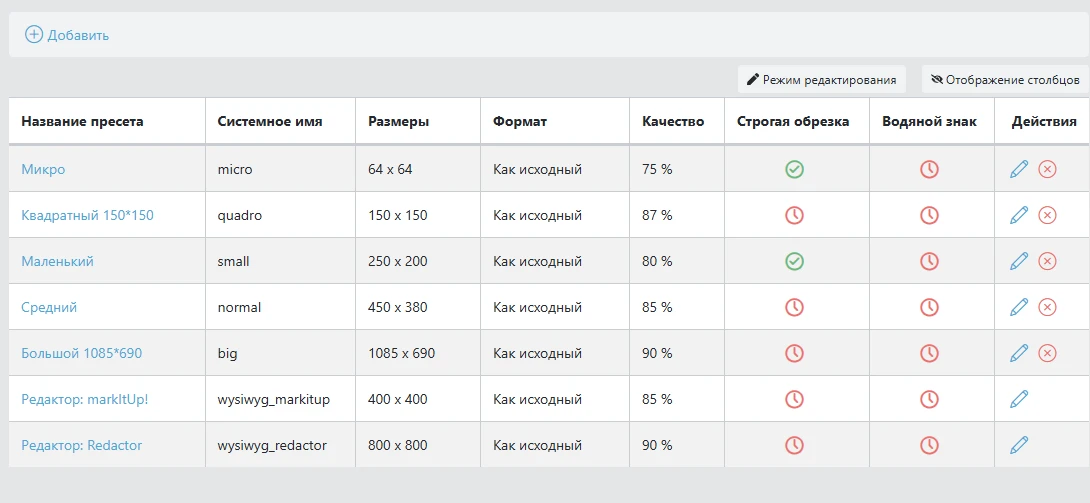The height and width of the screenshot is (503, 1090).
Task: Click the Режим редактирования button
Action: click(822, 79)
